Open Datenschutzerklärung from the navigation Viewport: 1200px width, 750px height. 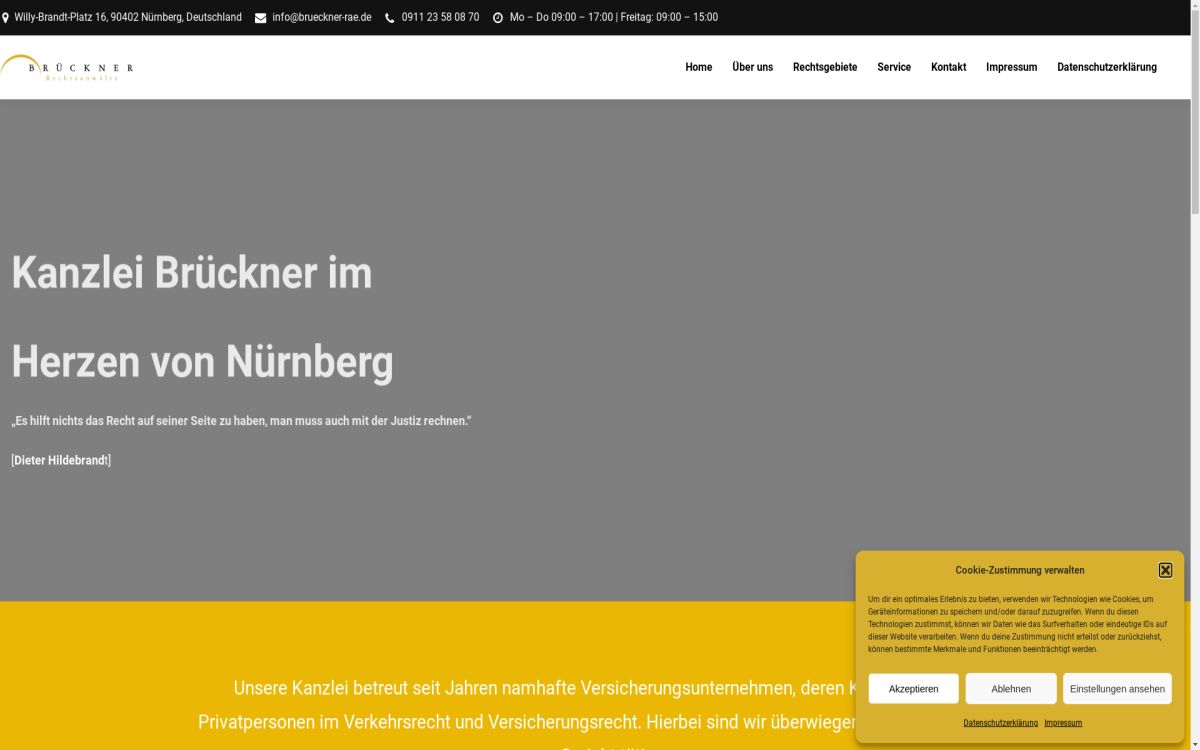[1106, 67]
